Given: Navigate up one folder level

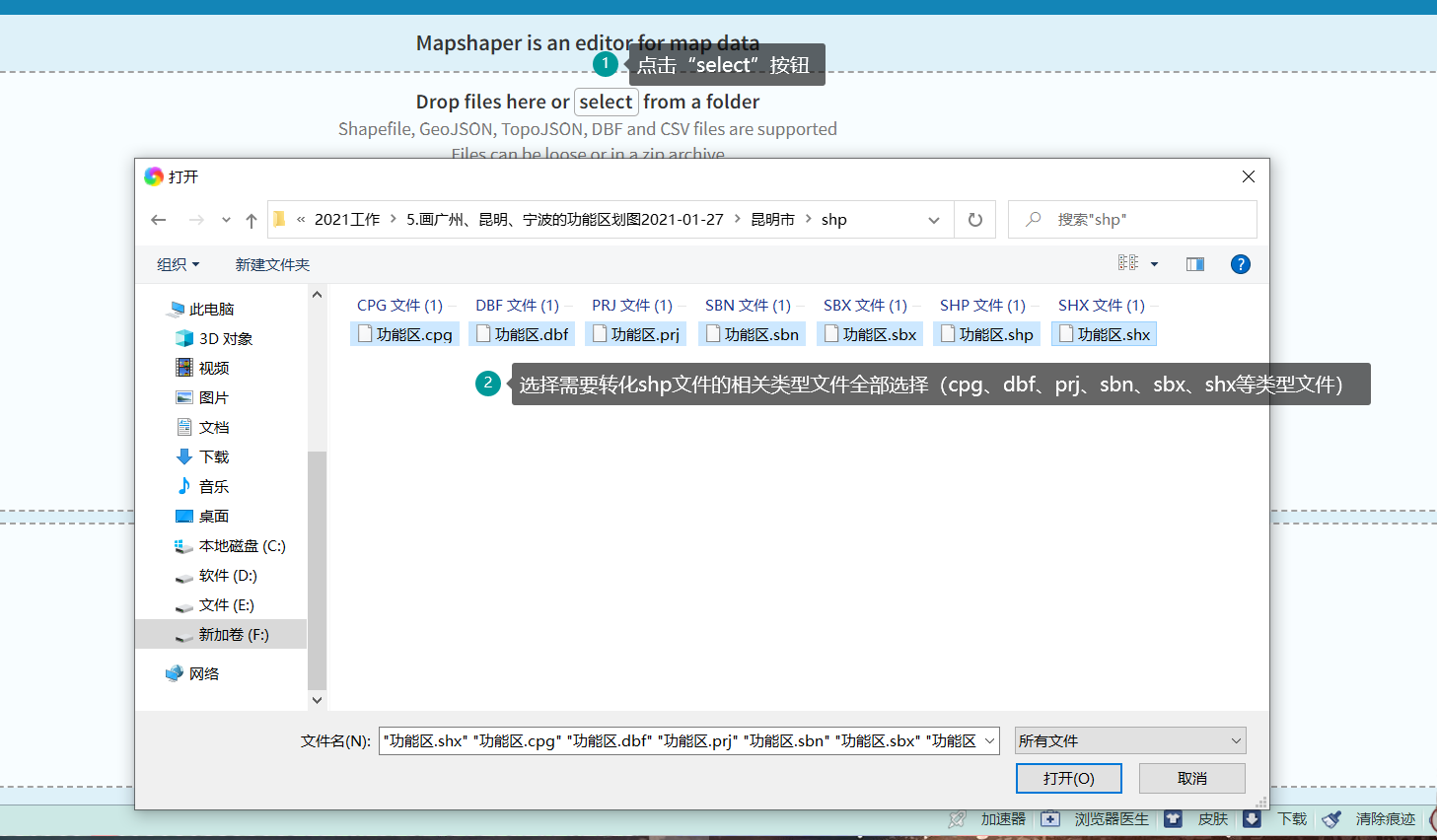Looking at the screenshot, I should coord(252,219).
